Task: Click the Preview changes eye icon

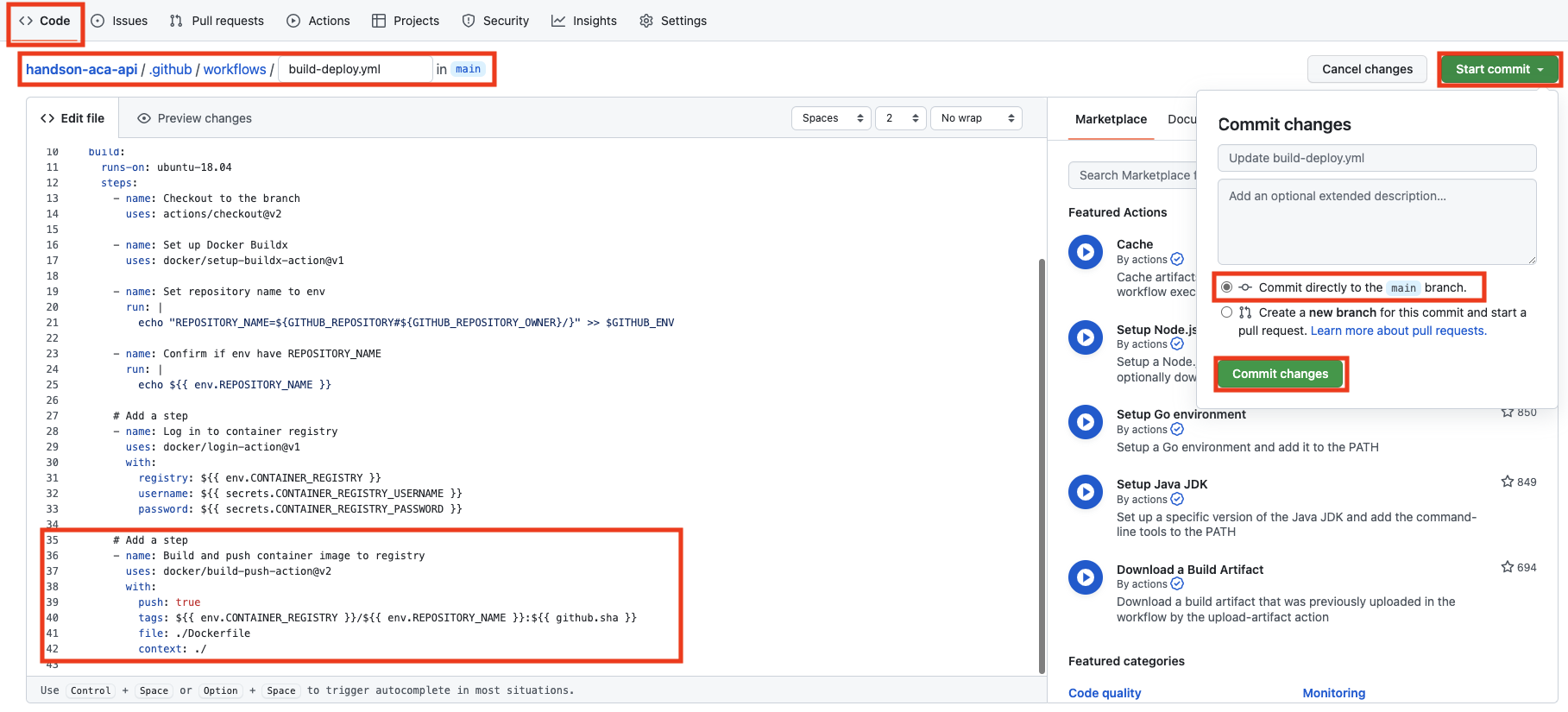Action: click(x=144, y=118)
